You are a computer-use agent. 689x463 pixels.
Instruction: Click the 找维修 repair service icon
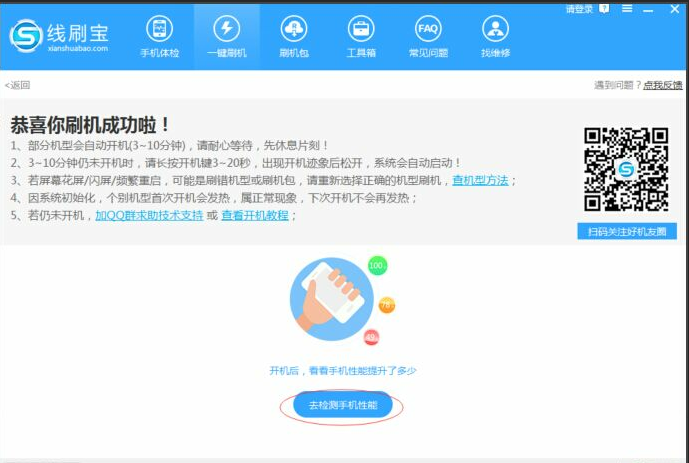[494, 36]
